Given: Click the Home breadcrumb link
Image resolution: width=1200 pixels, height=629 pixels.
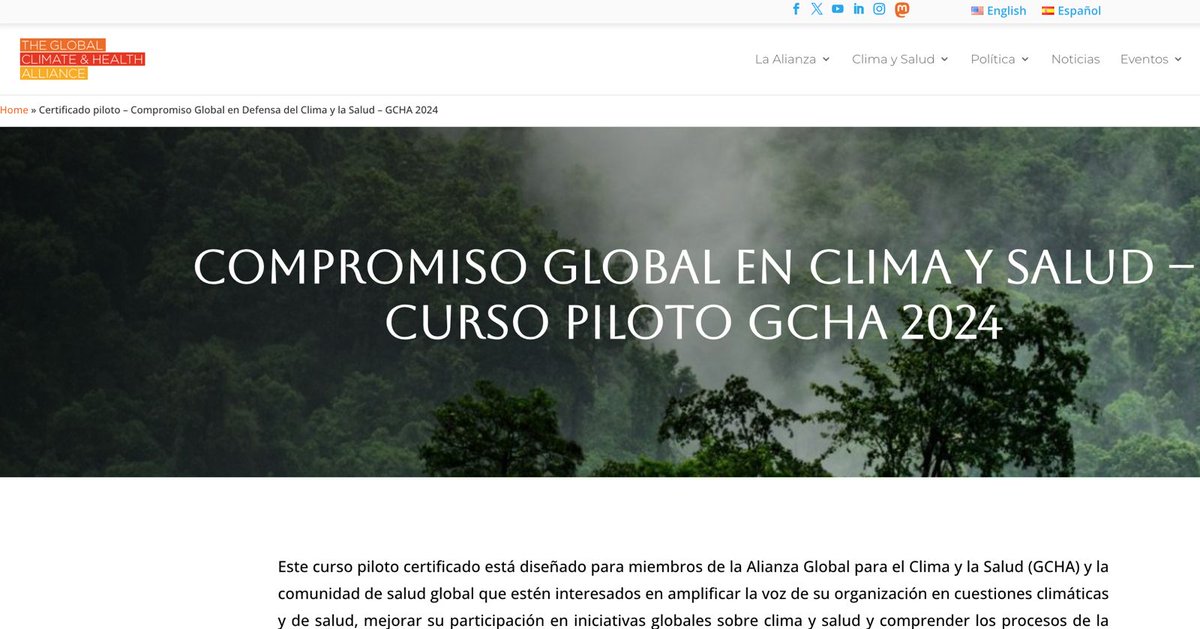Looking at the screenshot, I should (14, 110).
